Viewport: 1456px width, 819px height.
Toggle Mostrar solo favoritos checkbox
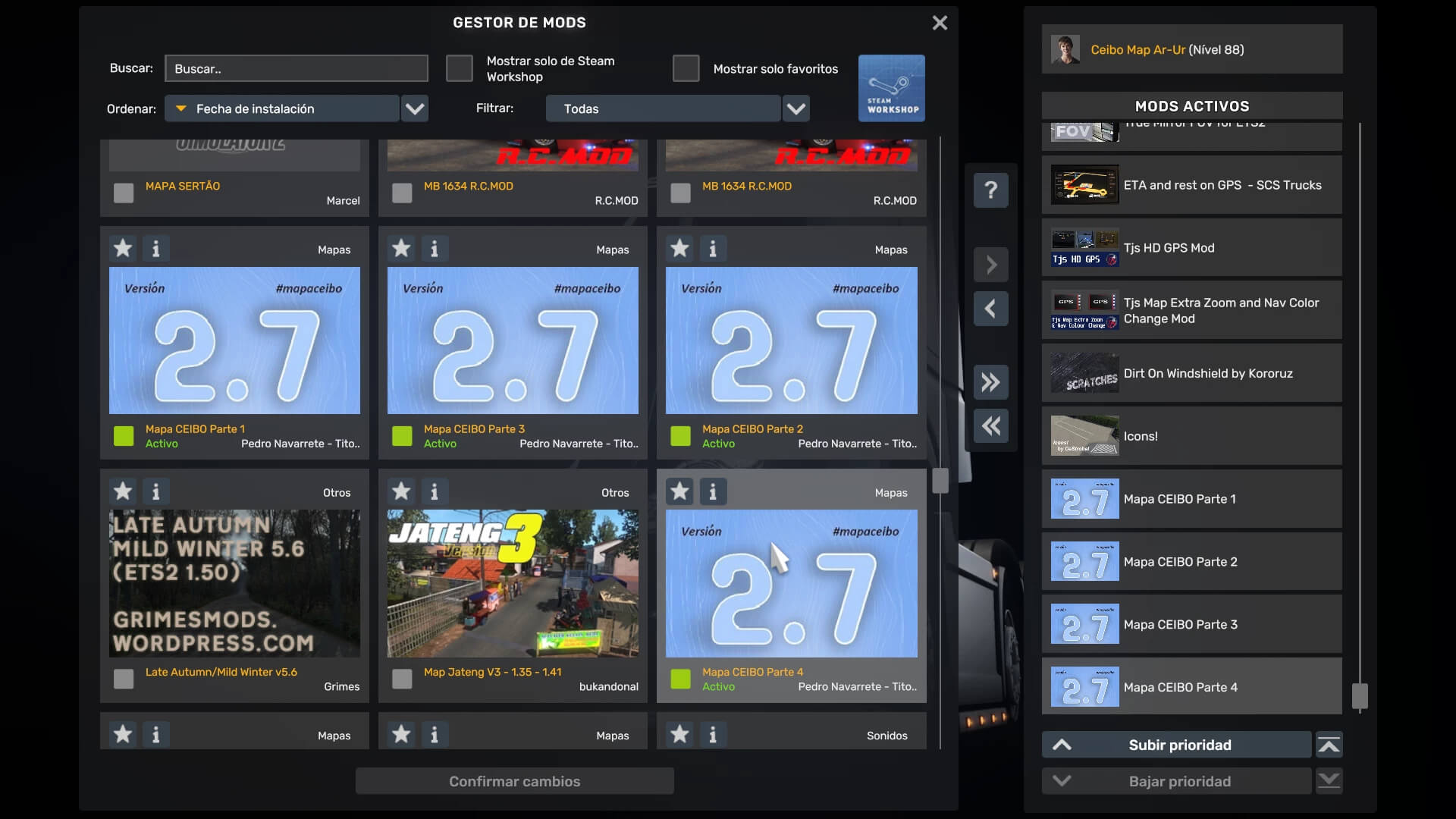[x=686, y=68]
